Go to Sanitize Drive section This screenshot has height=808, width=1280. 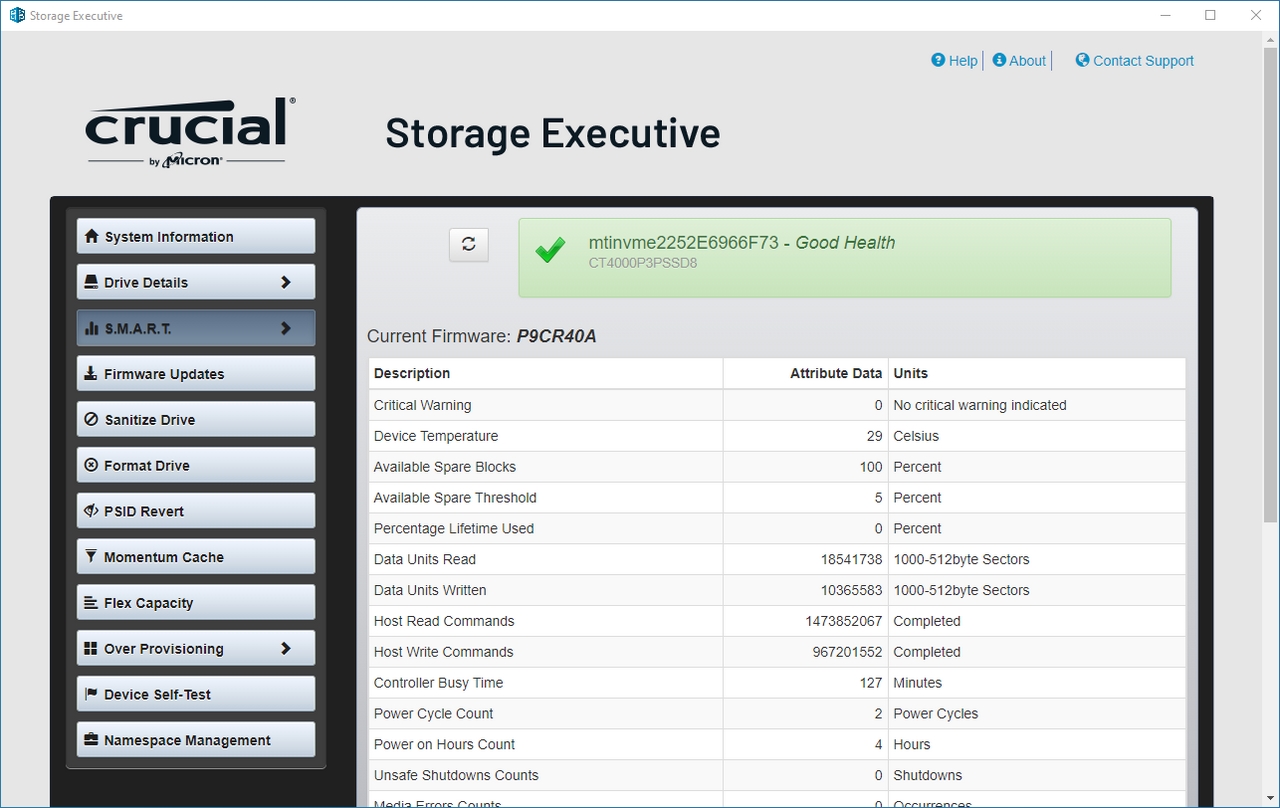(196, 419)
